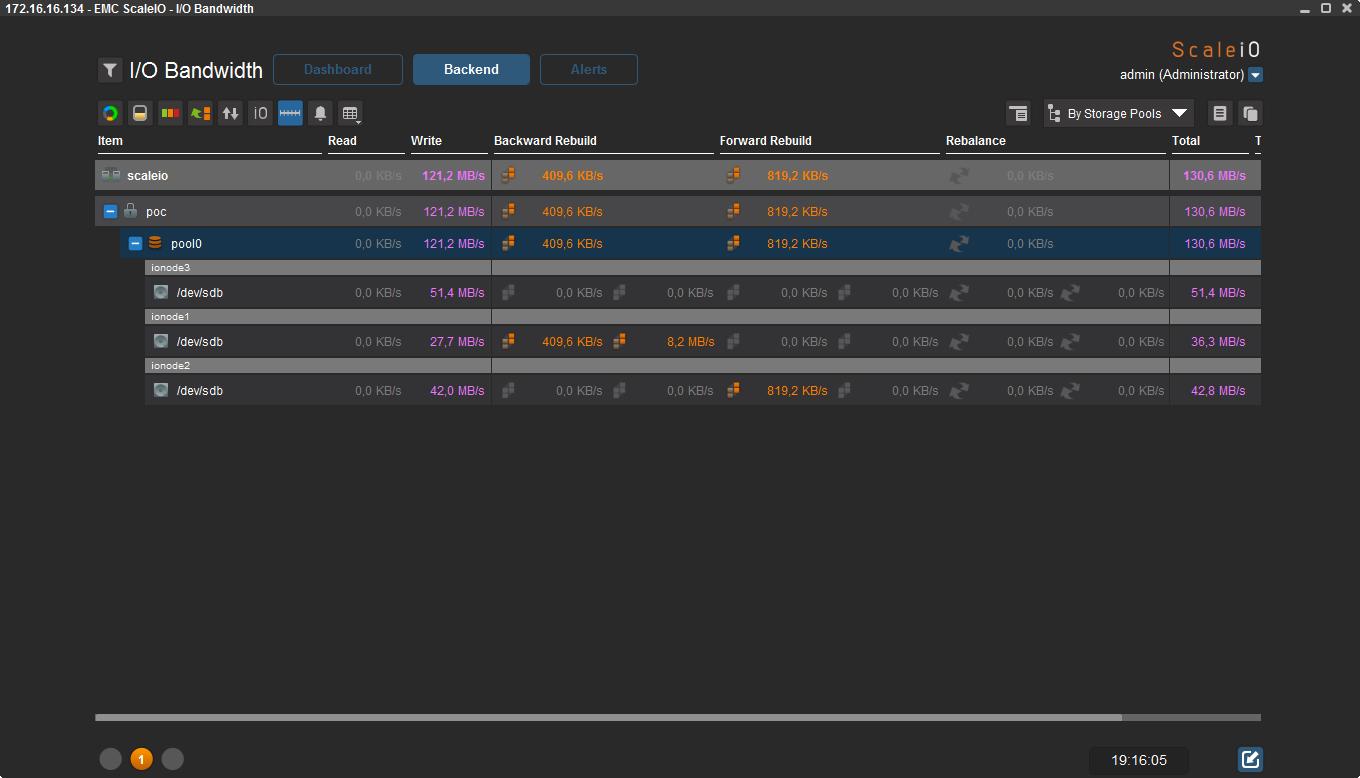
Task: Select the rebuild and rebalance arrow icon
Action: pos(200,113)
